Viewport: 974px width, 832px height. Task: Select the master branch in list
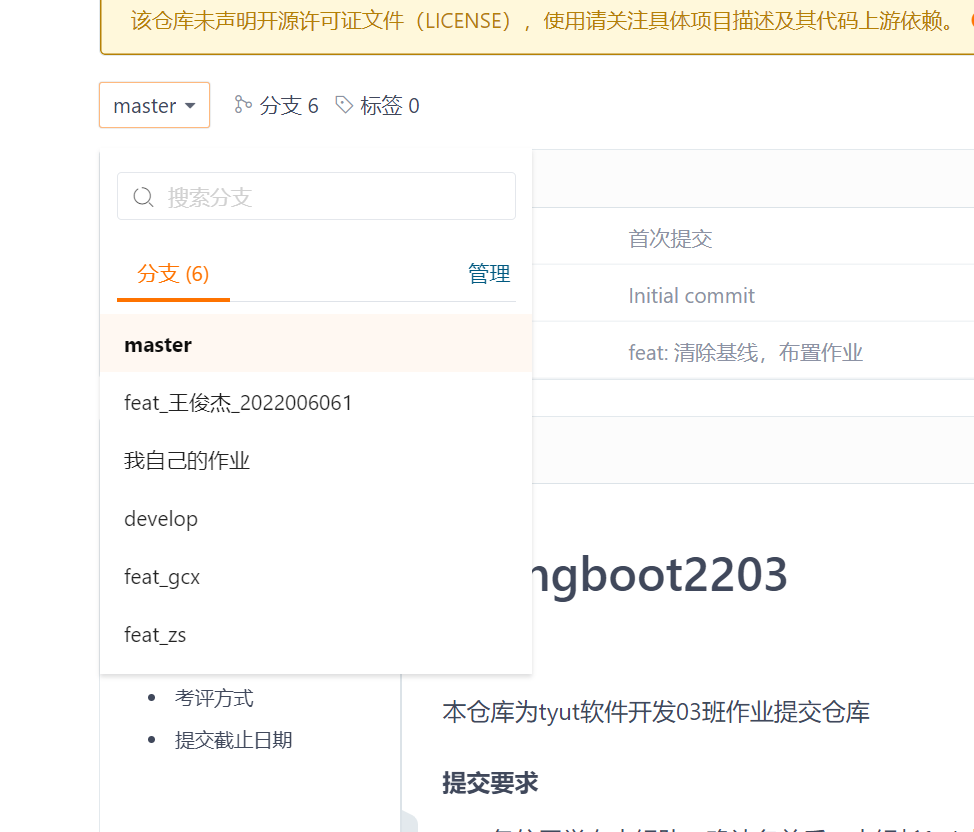[x=316, y=344]
